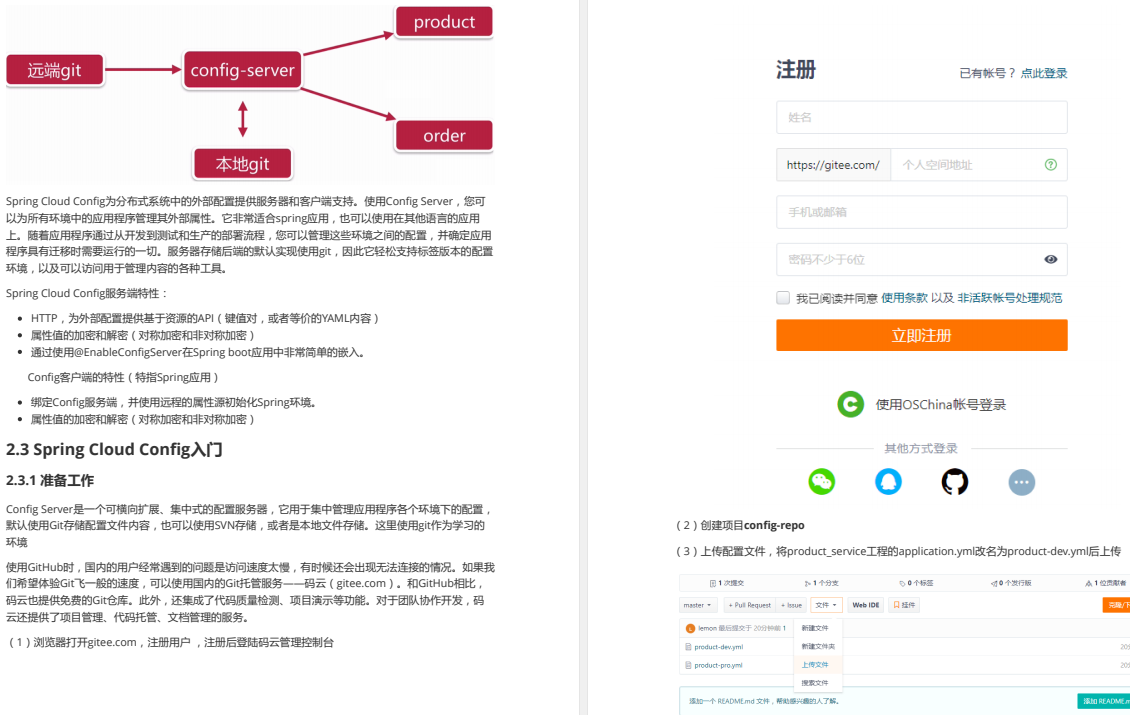This screenshot has width=1130, height=715.
Task: Click the contributors icon showing 1位贡献者
Action: click(1089, 582)
